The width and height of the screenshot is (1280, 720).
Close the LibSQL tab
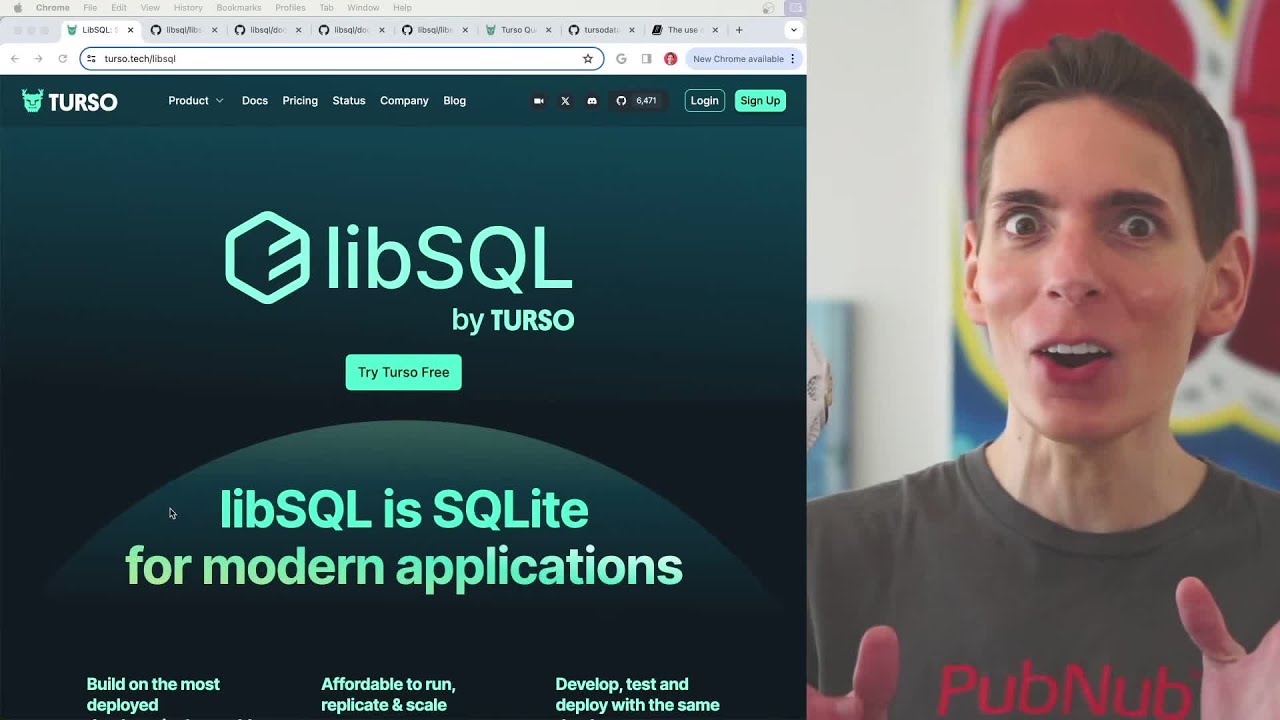tap(130, 30)
